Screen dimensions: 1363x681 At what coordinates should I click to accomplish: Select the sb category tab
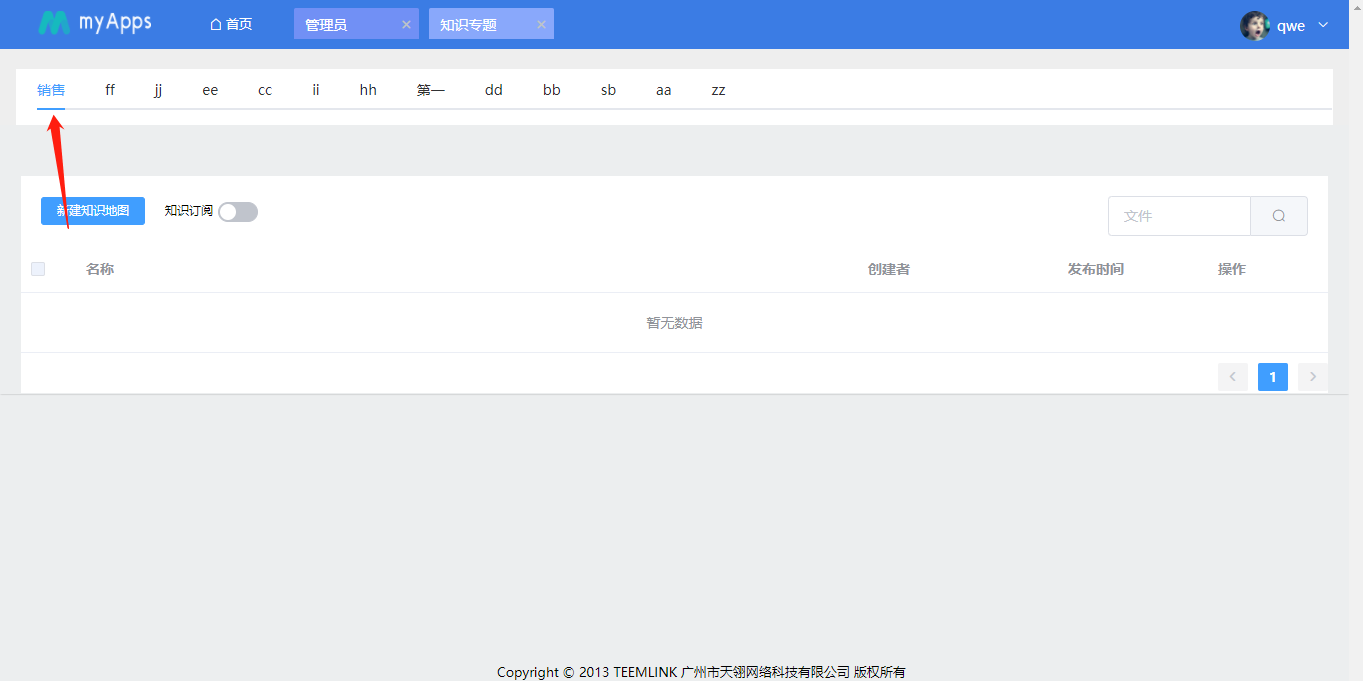tap(608, 90)
